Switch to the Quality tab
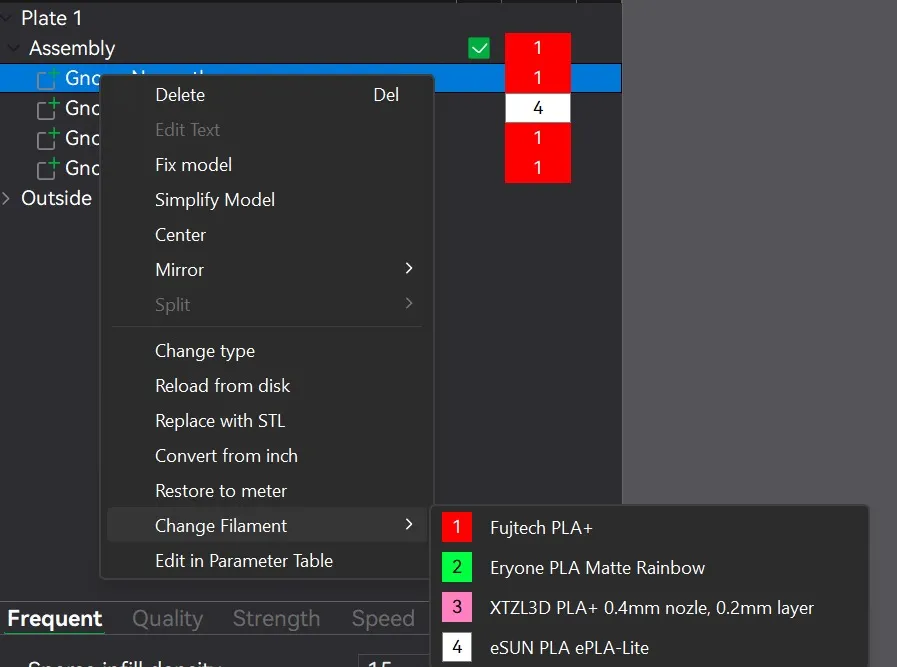 [168, 618]
